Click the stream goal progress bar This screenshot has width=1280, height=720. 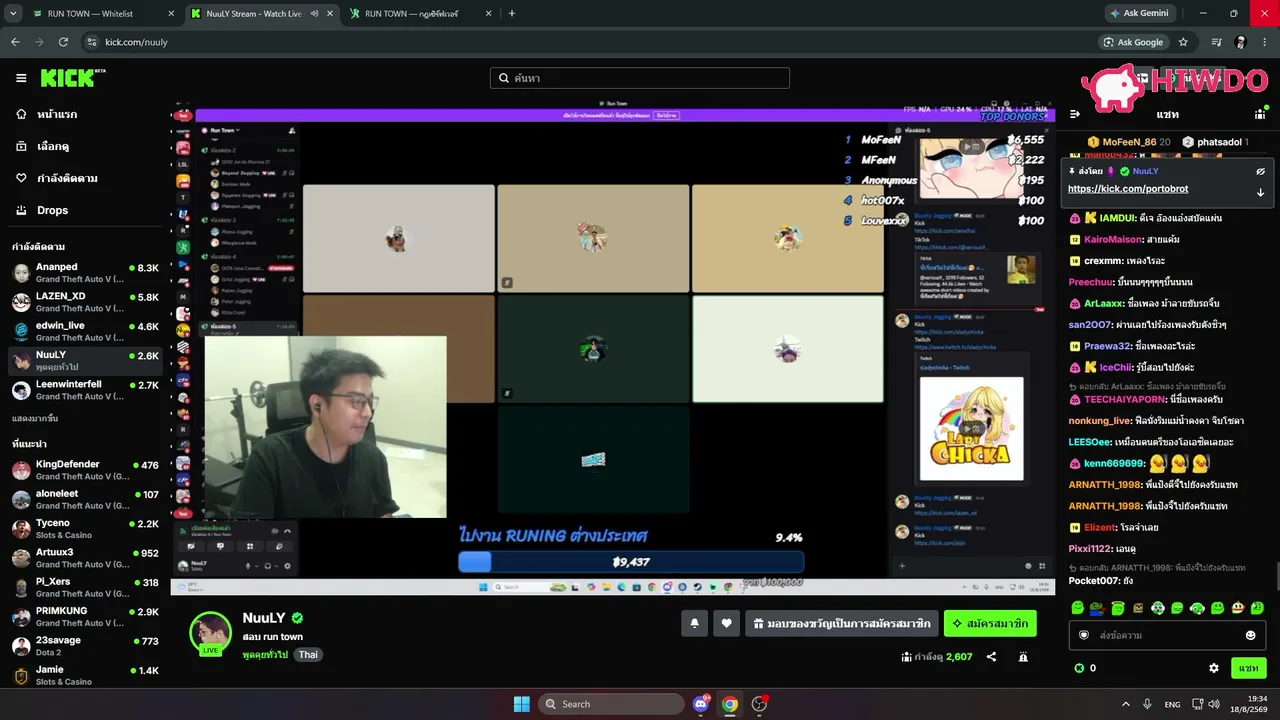631,562
